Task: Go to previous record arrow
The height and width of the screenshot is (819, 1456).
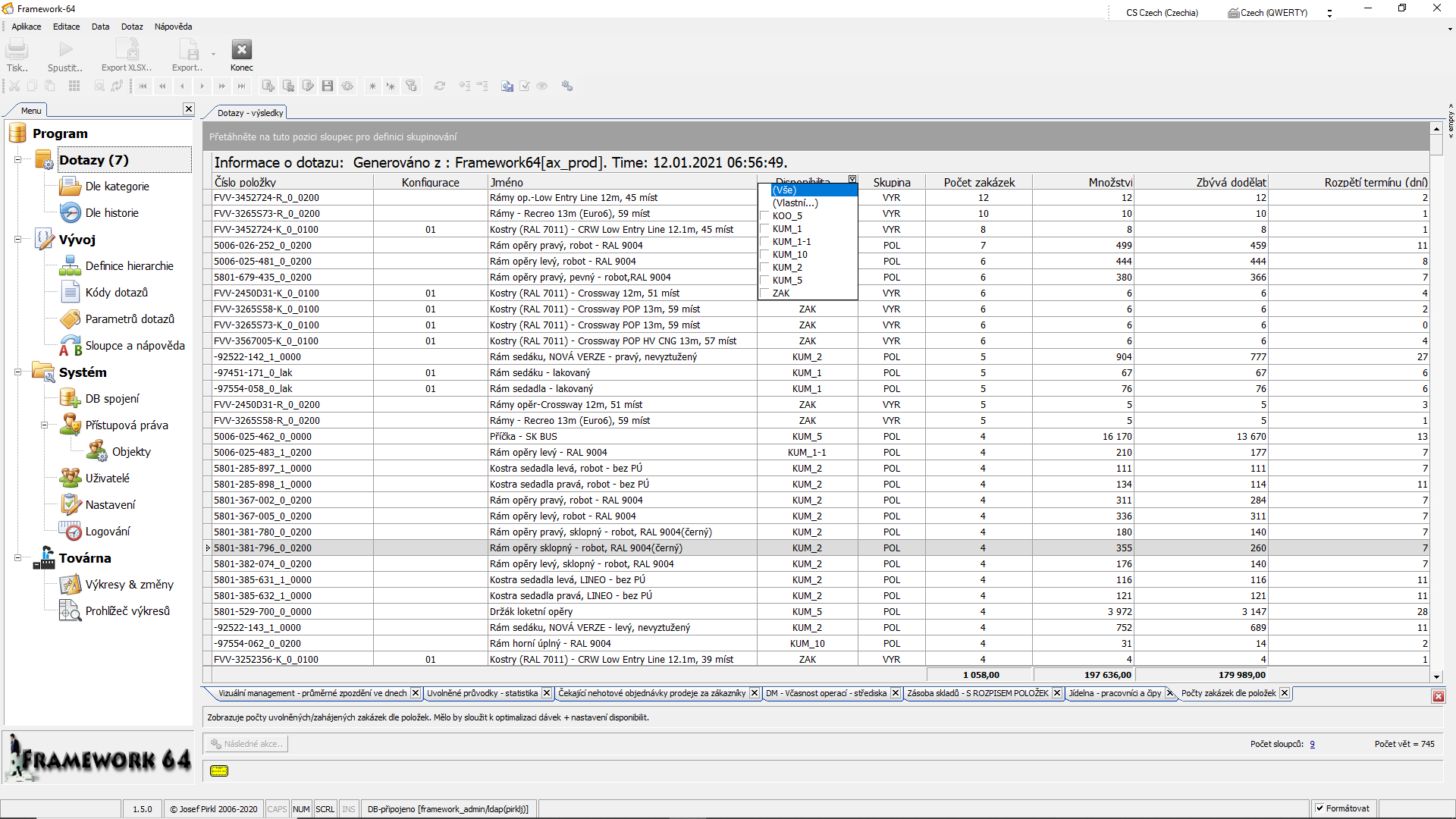Action: tap(182, 86)
